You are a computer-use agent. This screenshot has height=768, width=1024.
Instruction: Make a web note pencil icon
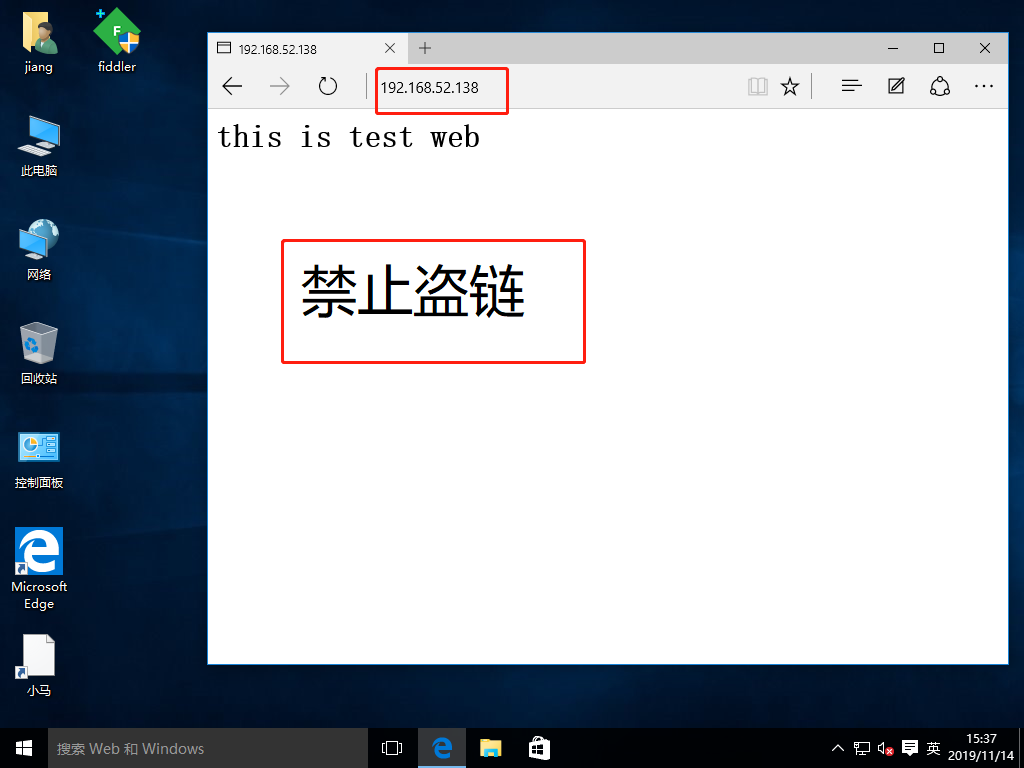[896, 86]
